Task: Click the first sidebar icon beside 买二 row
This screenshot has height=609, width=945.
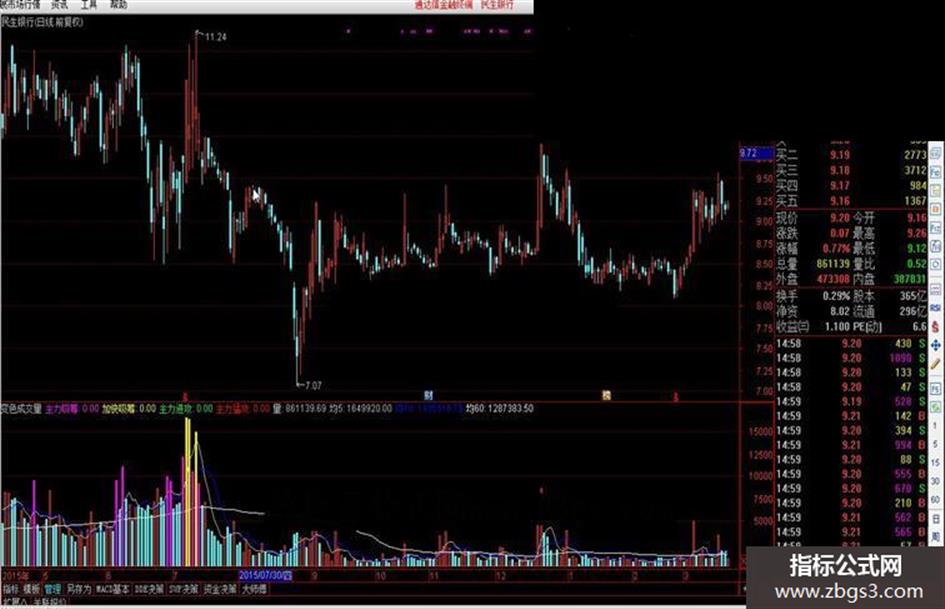Action: [x=935, y=154]
